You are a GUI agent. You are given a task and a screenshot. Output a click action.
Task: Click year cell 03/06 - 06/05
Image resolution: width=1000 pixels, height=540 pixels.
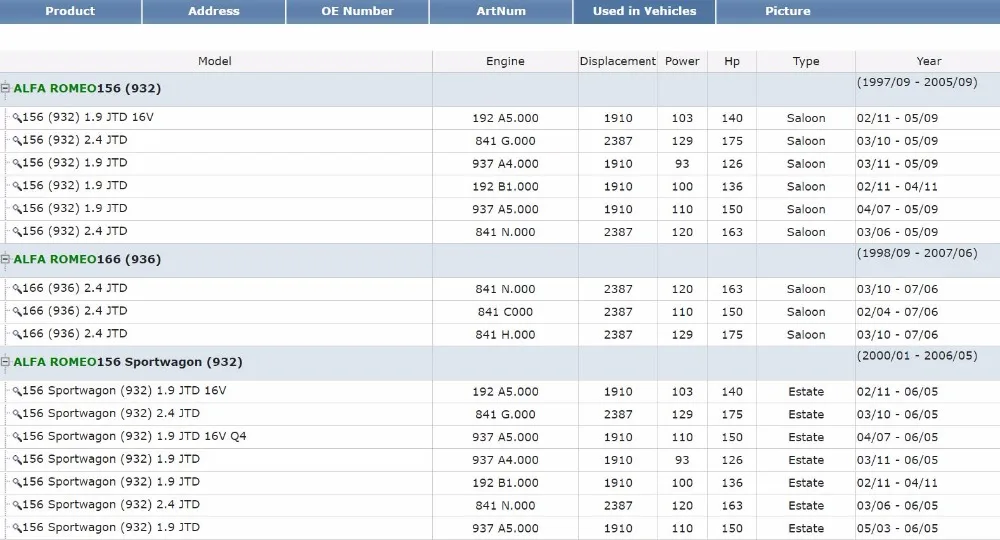point(897,506)
